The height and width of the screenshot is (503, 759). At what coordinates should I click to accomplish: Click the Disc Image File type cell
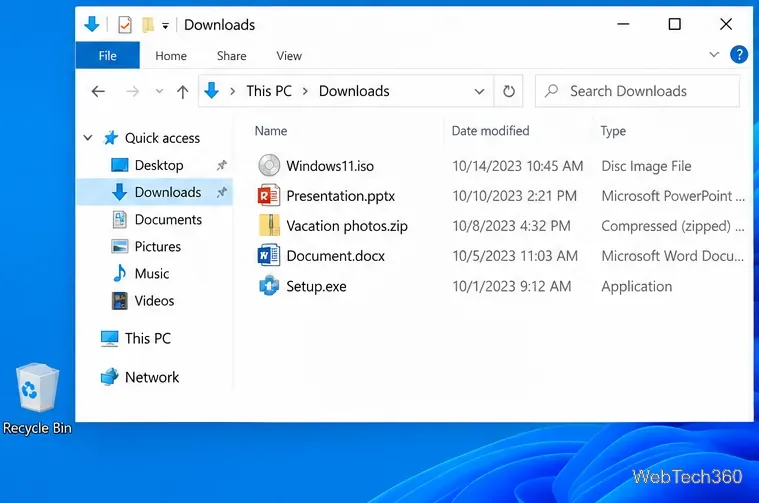(x=646, y=166)
